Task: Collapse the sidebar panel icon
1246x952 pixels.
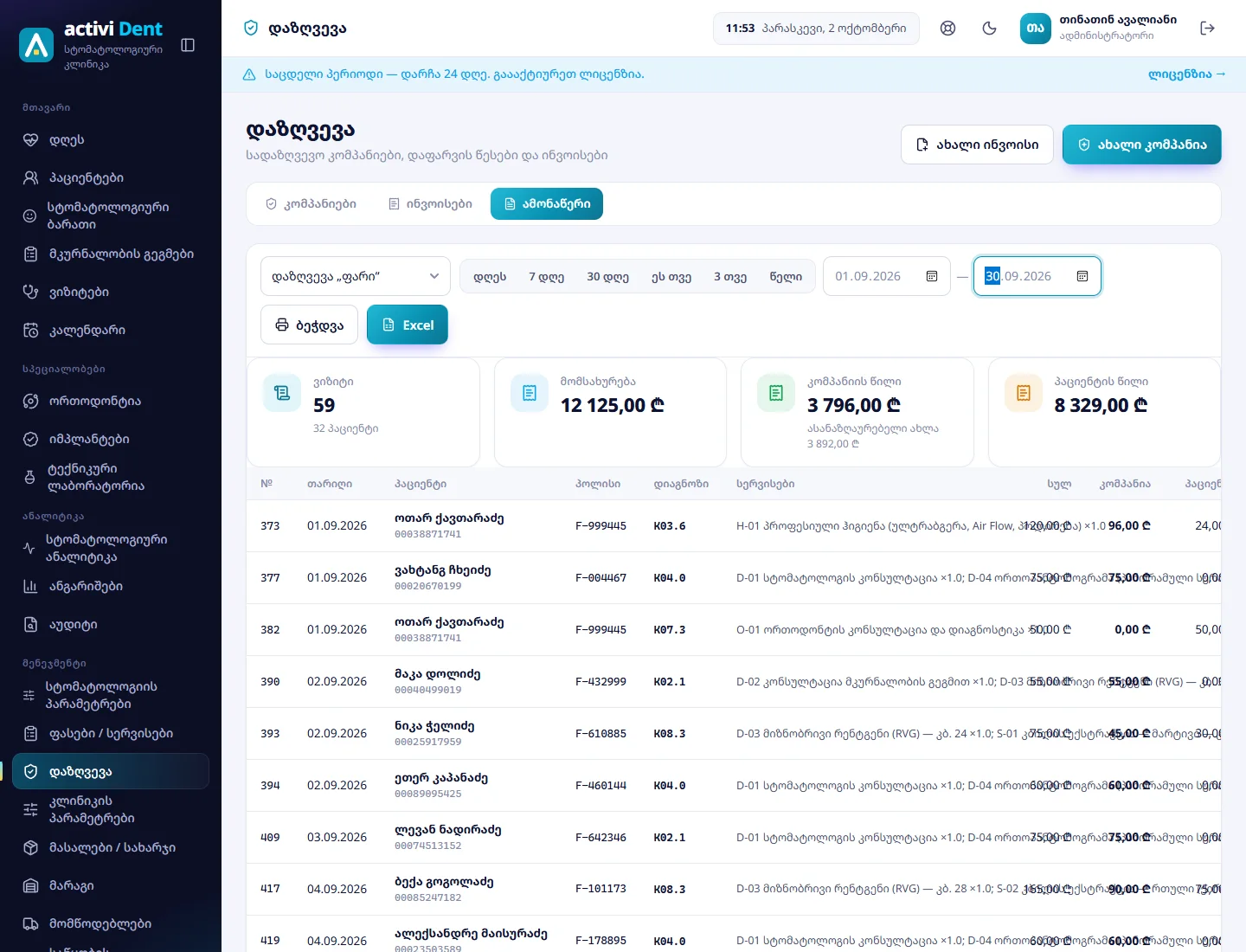Action: (x=188, y=45)
